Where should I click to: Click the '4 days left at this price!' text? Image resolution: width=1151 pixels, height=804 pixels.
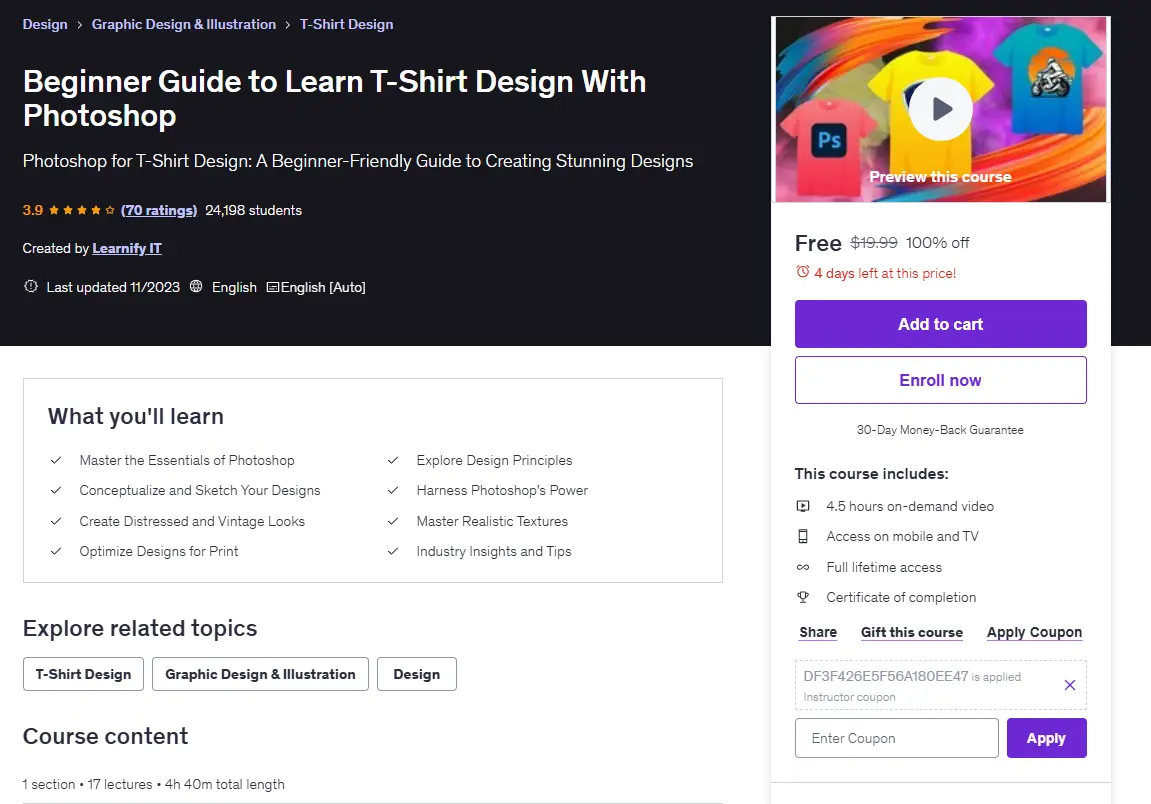(x=885, y=273)
